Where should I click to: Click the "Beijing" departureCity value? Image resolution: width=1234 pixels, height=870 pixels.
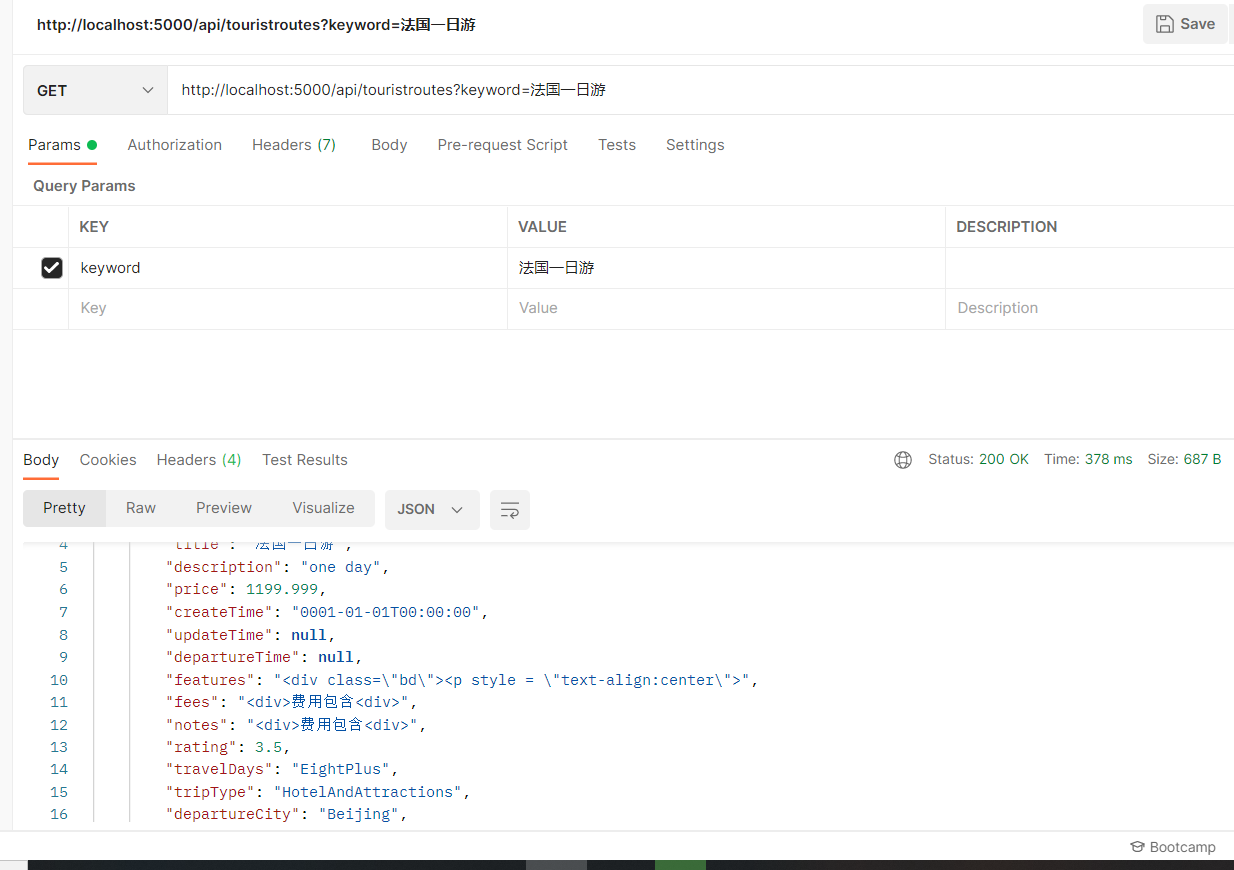[360, 814]
